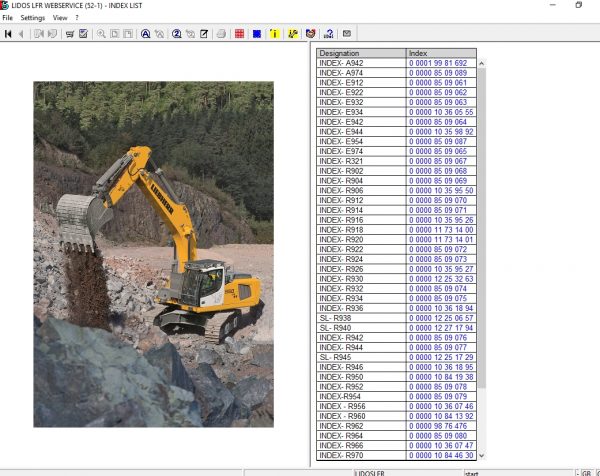Screen dimensions: 600x476
Task: Click scroll down arrow of index list
Action: point(481,456)
